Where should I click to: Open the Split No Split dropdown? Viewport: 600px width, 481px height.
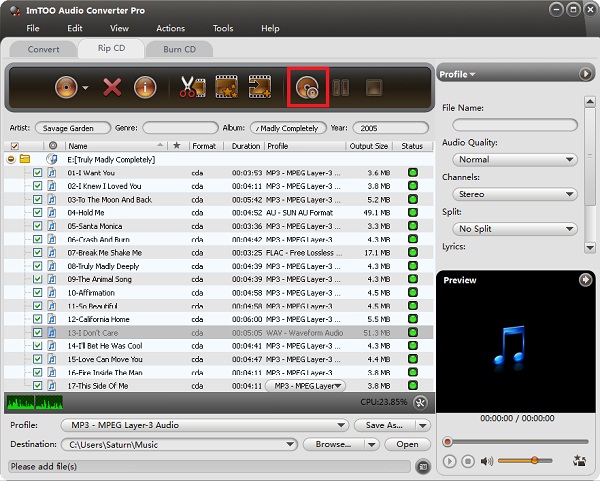[x=515, y=229]
